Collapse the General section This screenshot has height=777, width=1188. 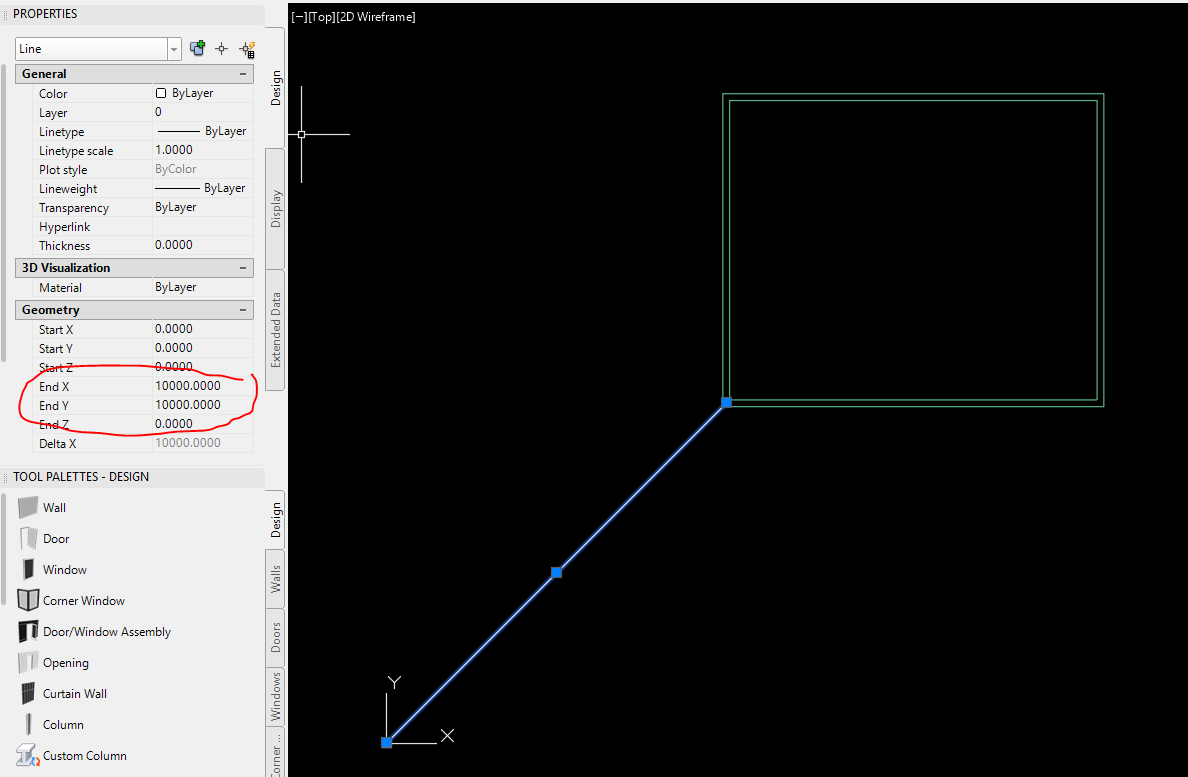coord(242,73)
